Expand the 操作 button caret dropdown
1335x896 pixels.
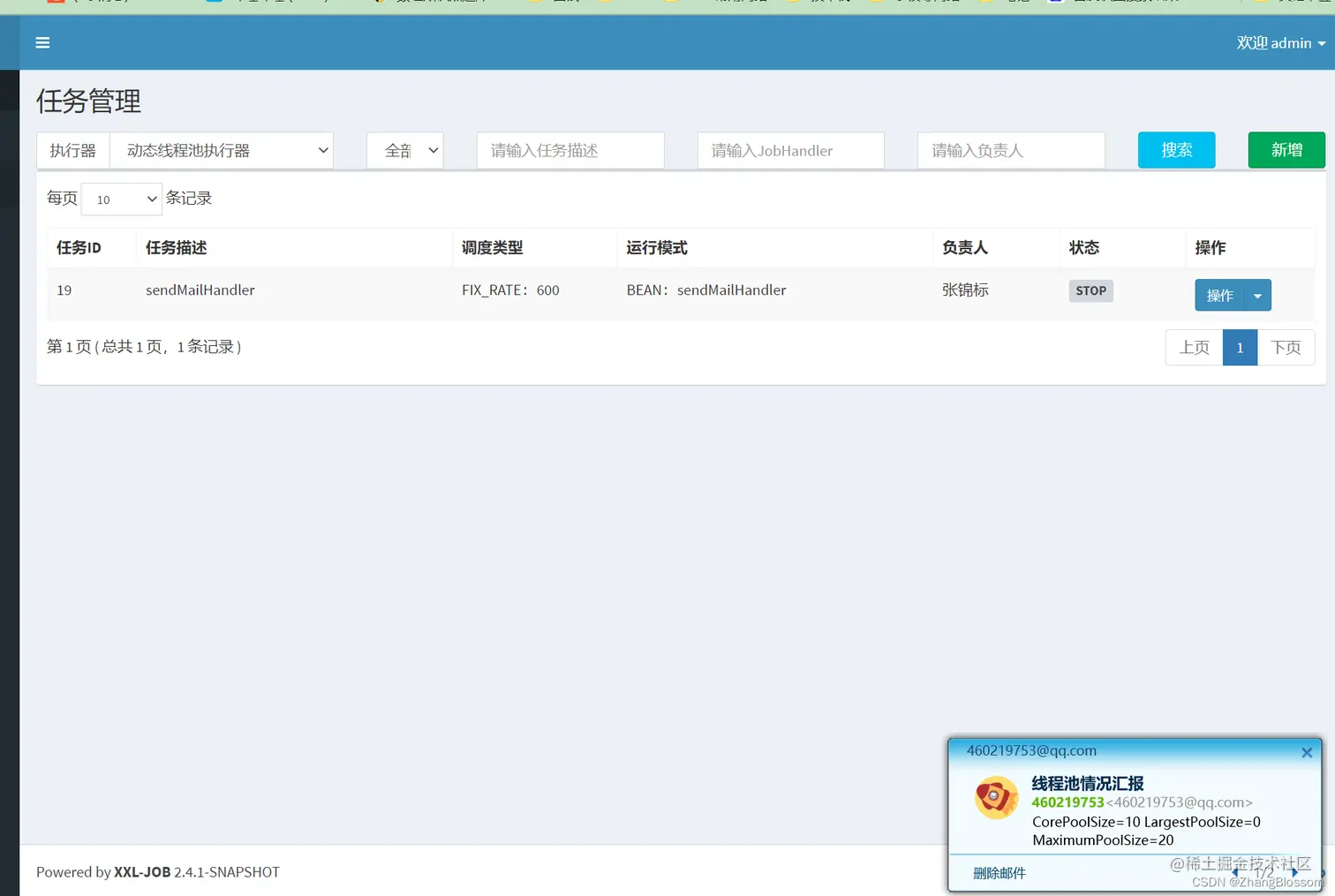(x=1257, y=296)
